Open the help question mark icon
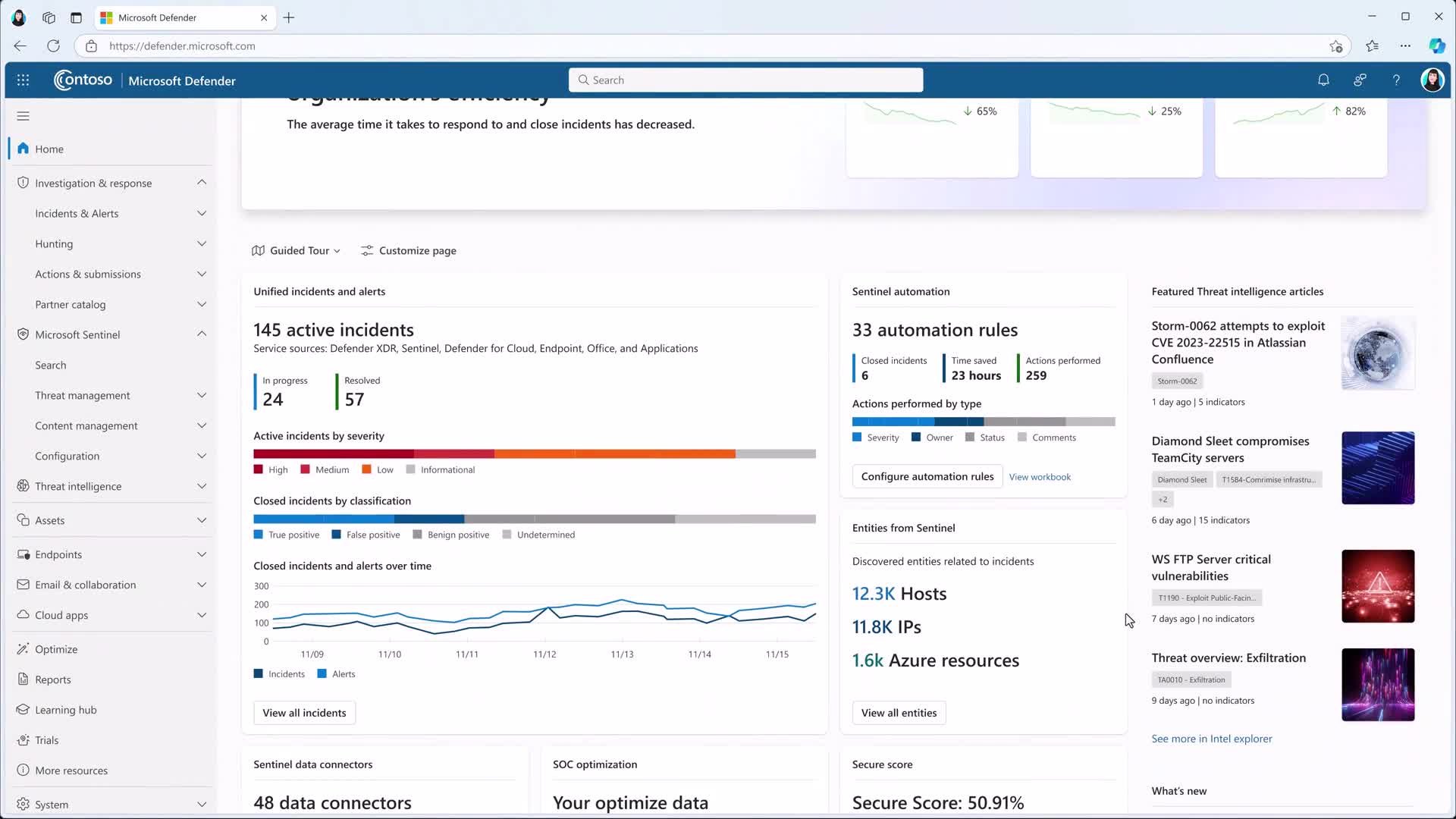1456x819 pixels. coord(1396,80)
